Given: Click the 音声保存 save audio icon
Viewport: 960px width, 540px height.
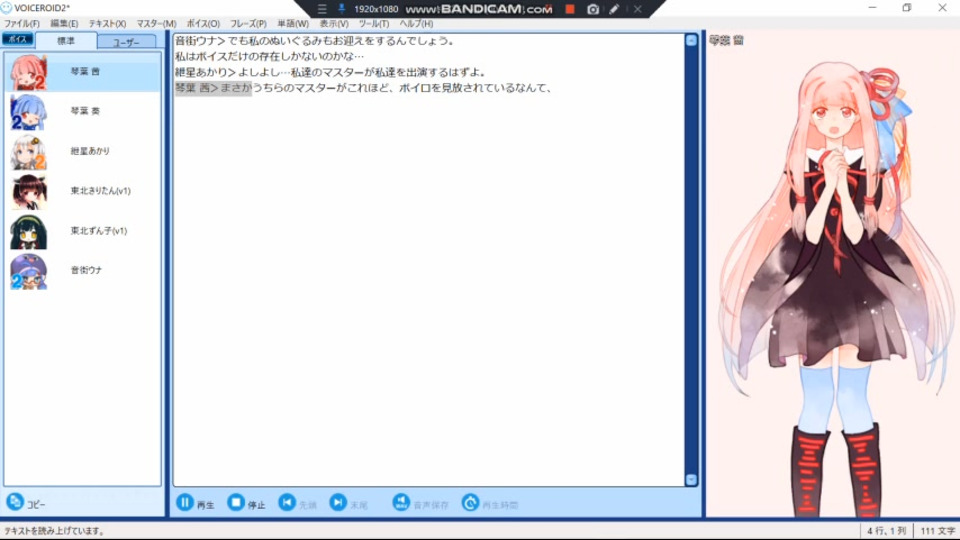Looking at the screenshot, I should pyautogui.click(x=401, y=503).
